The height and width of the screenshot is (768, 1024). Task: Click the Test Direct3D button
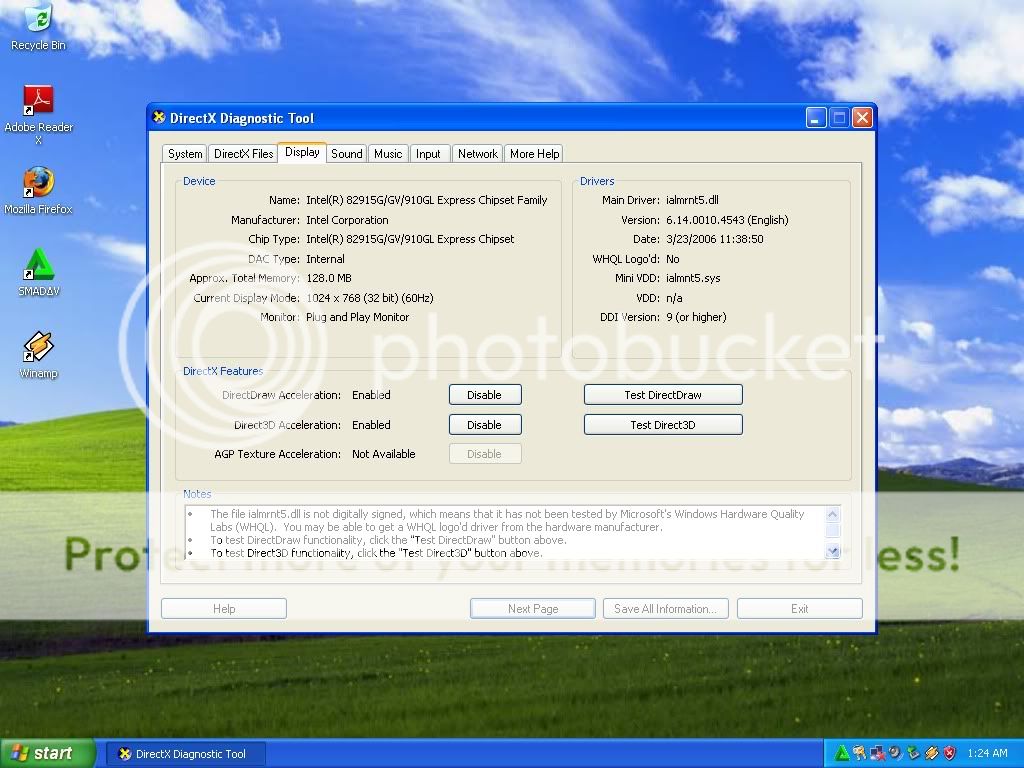[663, 424]
